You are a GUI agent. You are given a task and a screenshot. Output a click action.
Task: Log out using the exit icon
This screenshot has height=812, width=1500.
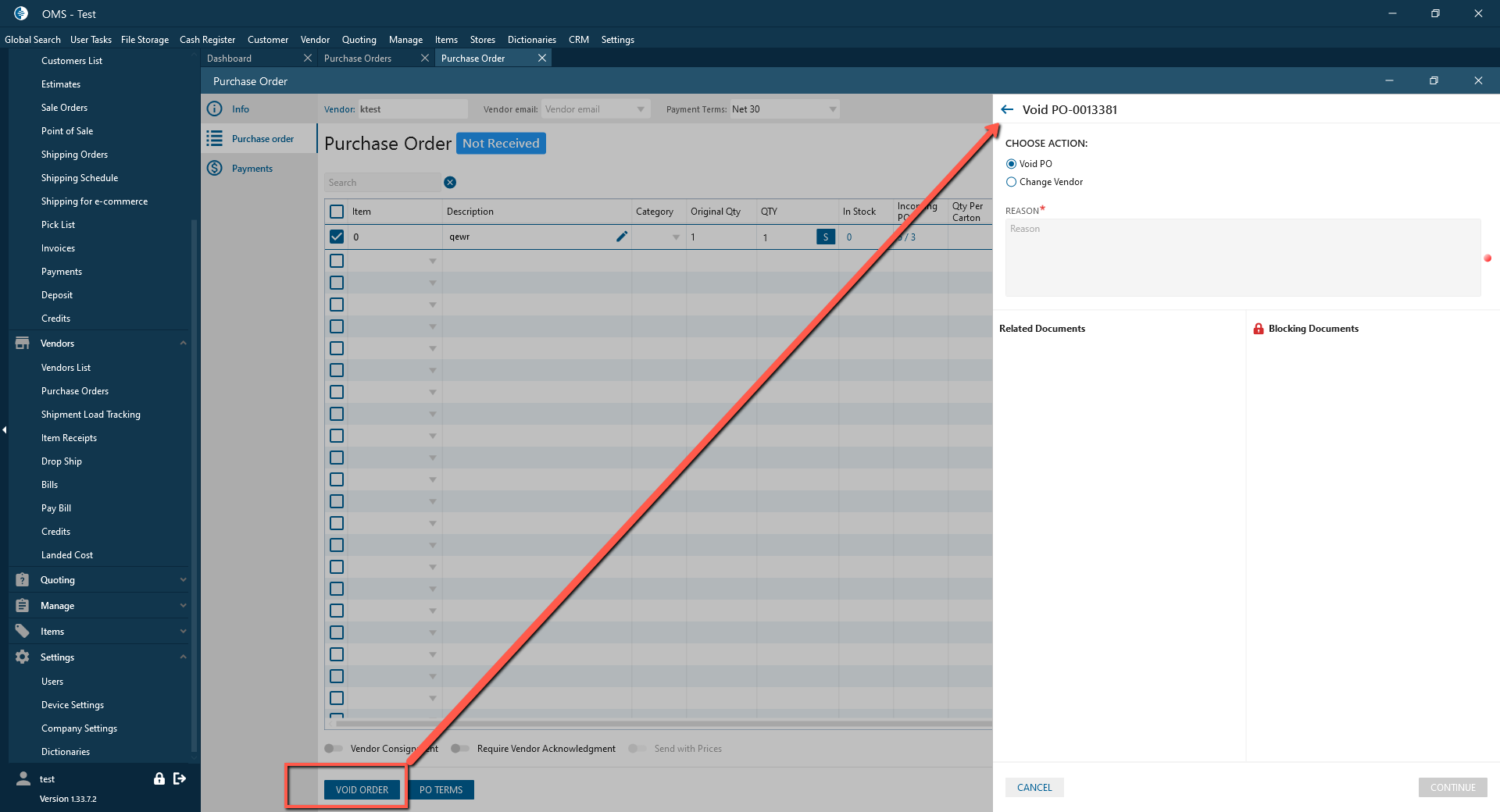coord(180,778)
